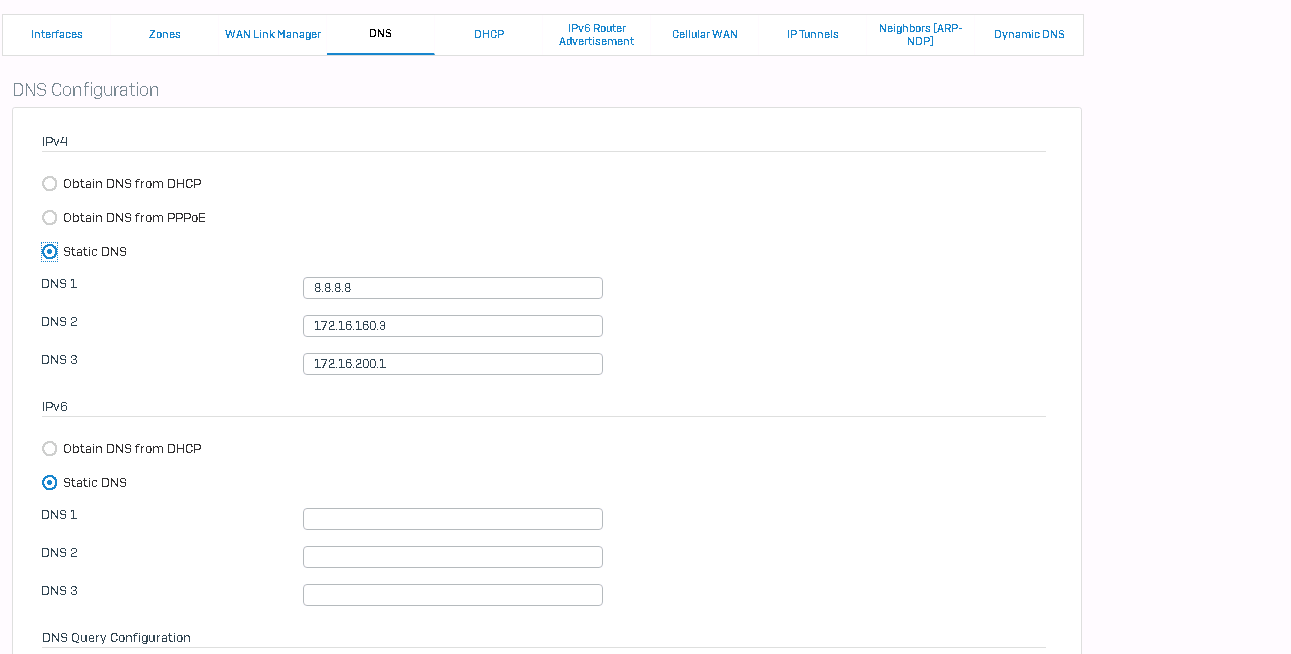Viewport: 1291px width, 654px height.
Task: Open the IP Tunnels tab
Action: [x=813, y=34]
